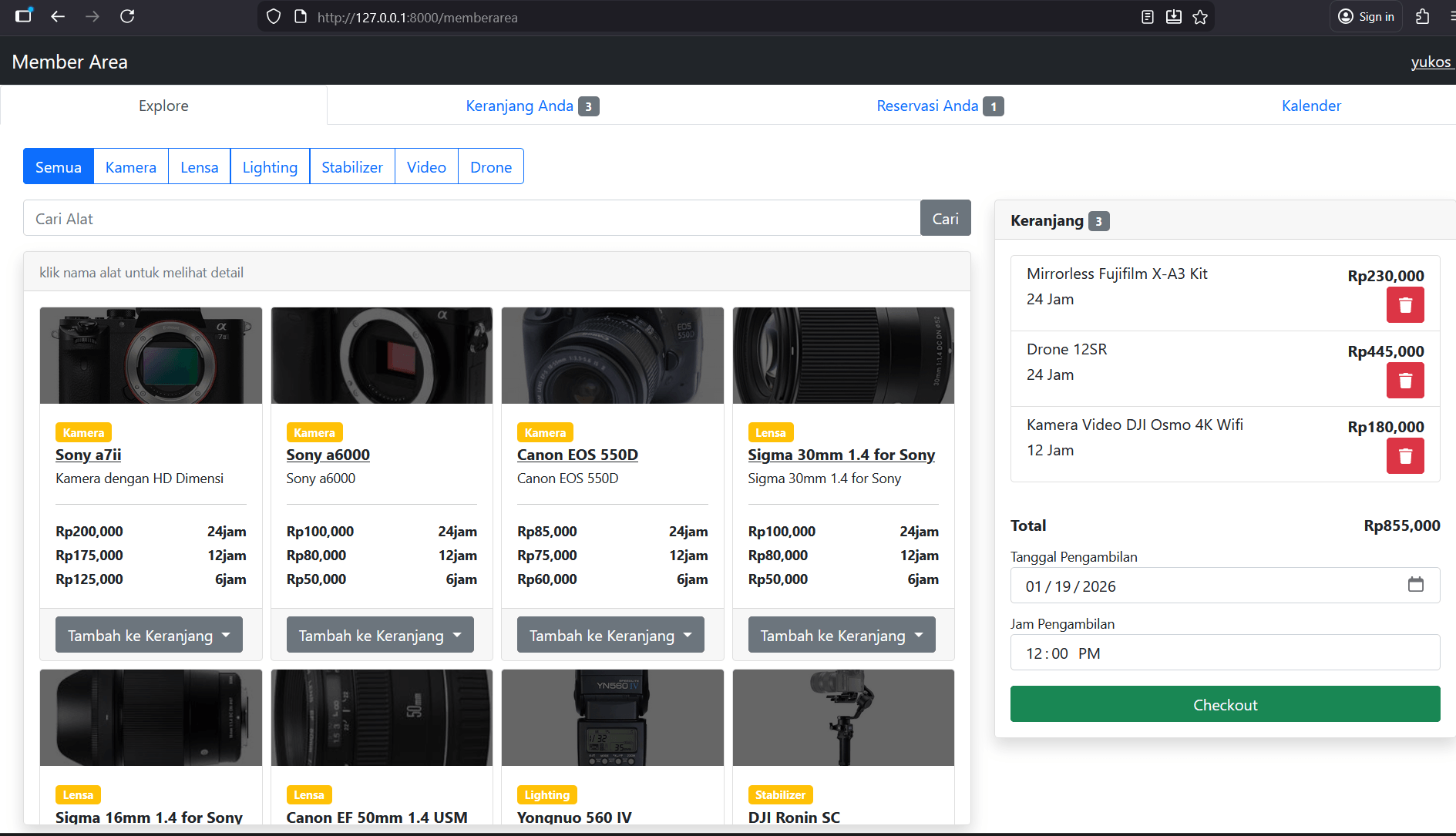
Task: Open Sony a7ii detail link
Action: tap(89, 455)
